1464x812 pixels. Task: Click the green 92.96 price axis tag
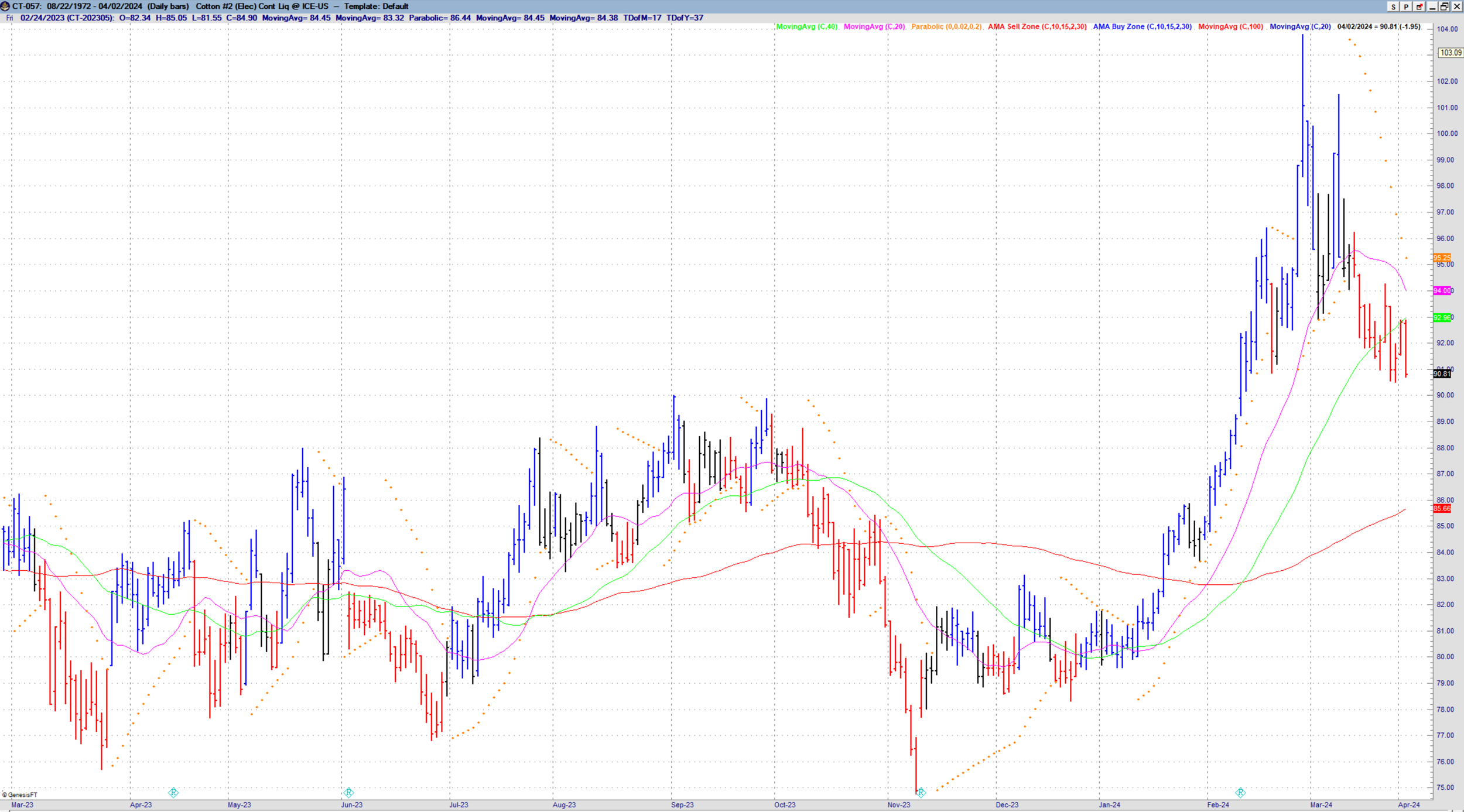tap(1442, 317)
